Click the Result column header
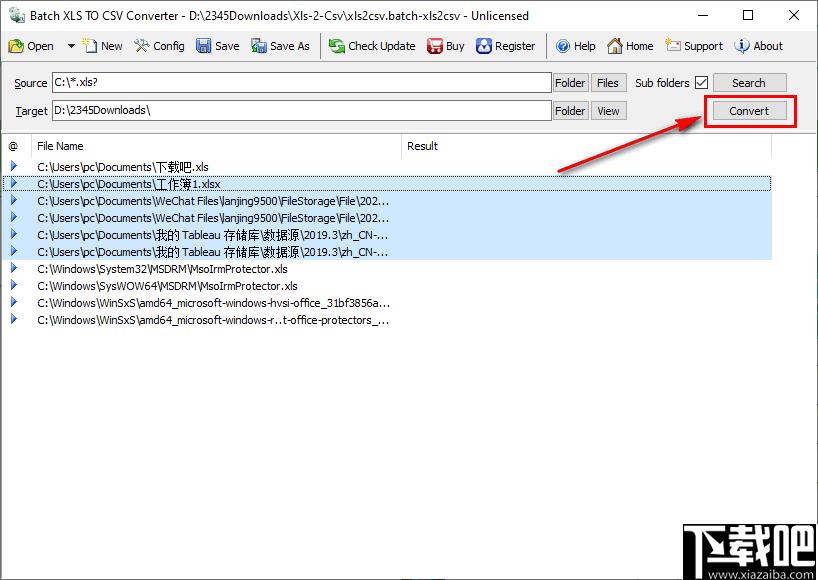Viewport: 818px width, 580px height. pos(586,146)
